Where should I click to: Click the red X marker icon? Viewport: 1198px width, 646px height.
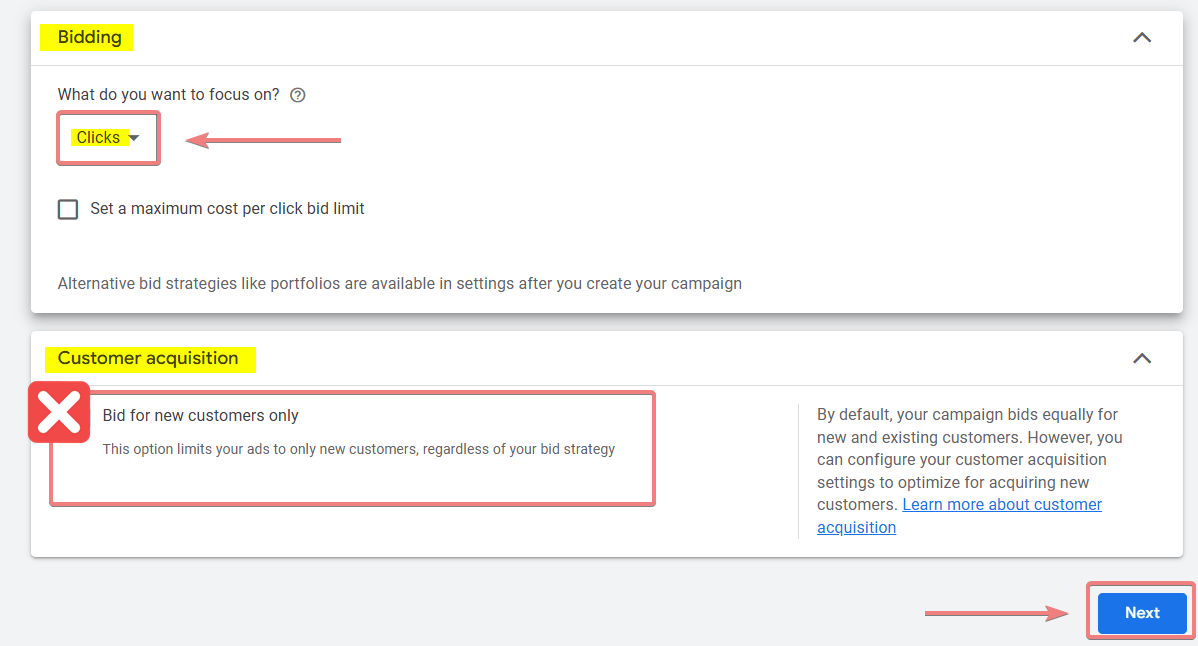point(58,411)
